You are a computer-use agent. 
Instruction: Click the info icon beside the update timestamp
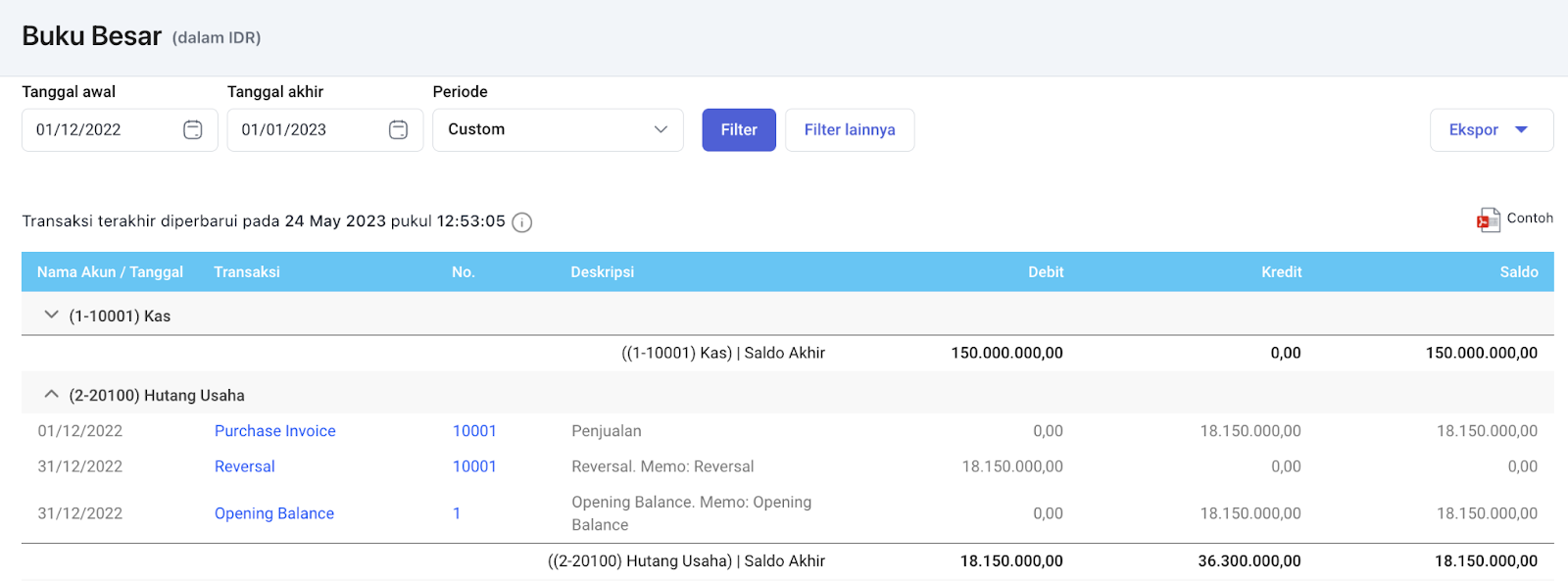tap(522, 222)
